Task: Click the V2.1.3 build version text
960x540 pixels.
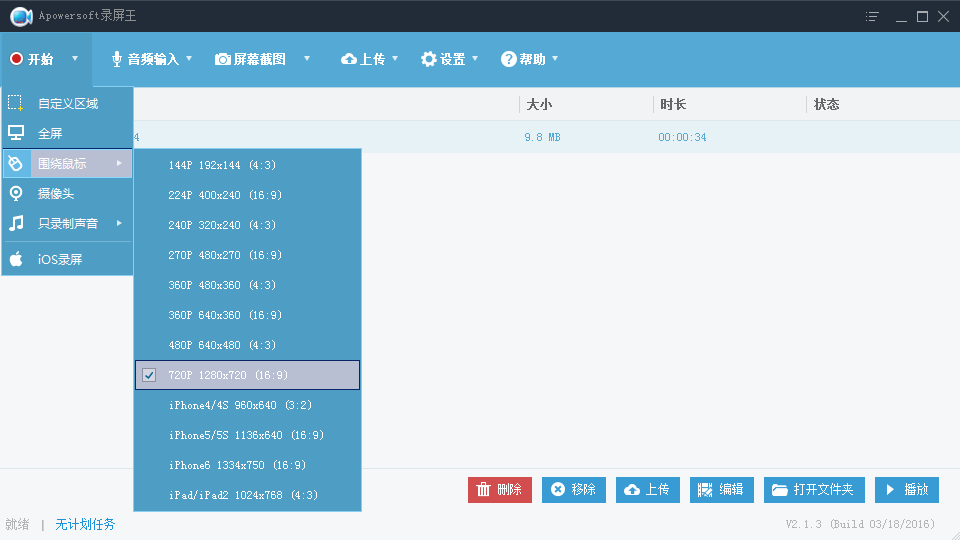Action: [x=860, y=524]
